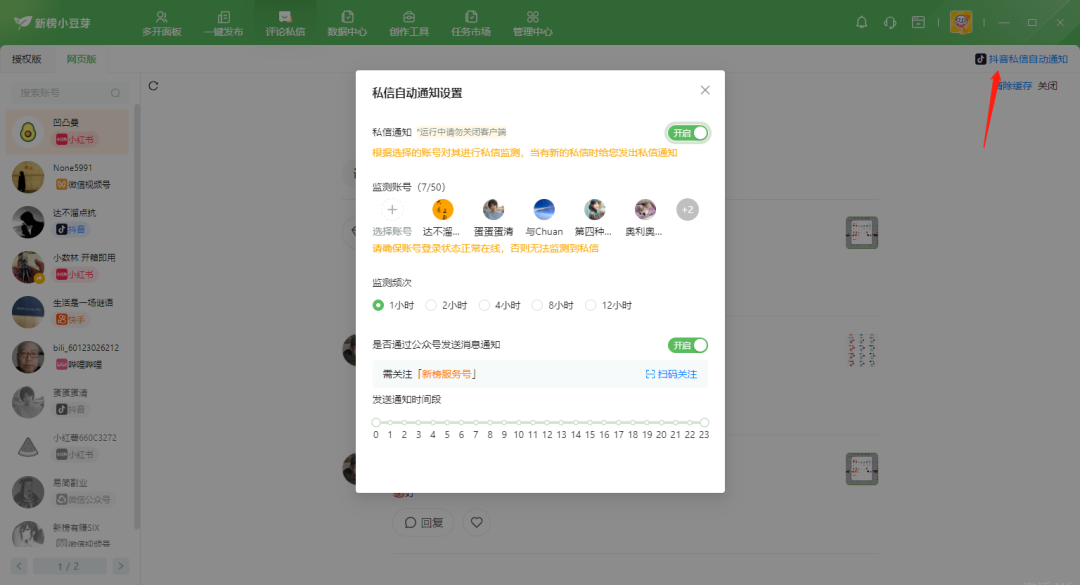Select 新榜有赚SIX account
1080x585 pixels.
coord(68,535)
